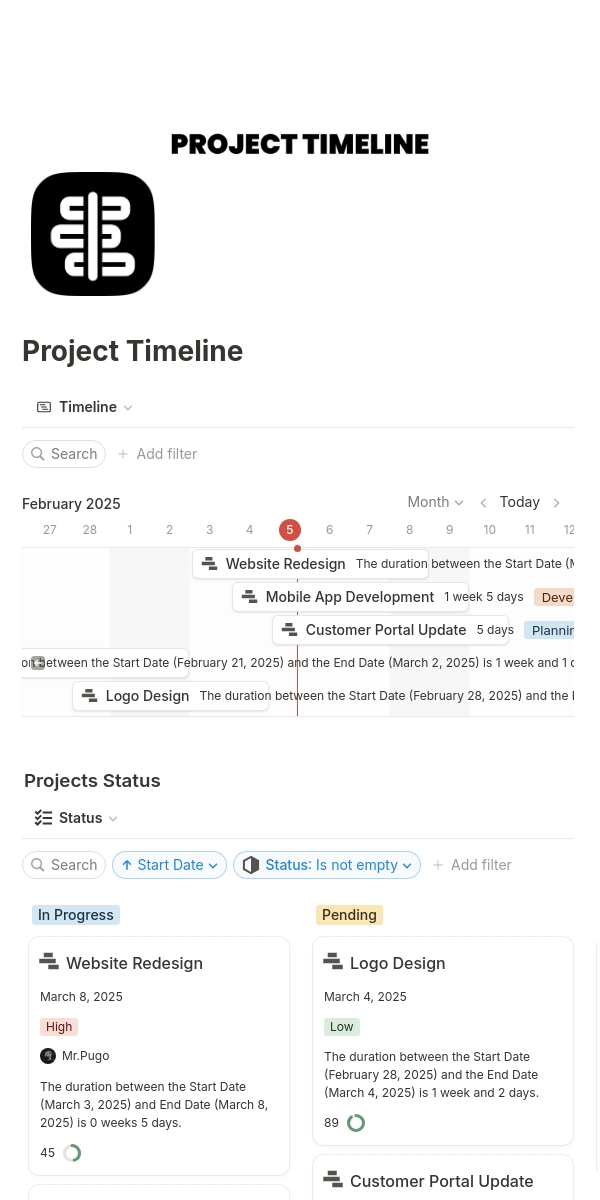Open the Start Date sort dropdown
The image size is (600, 1200).
(x=169, y=865)
